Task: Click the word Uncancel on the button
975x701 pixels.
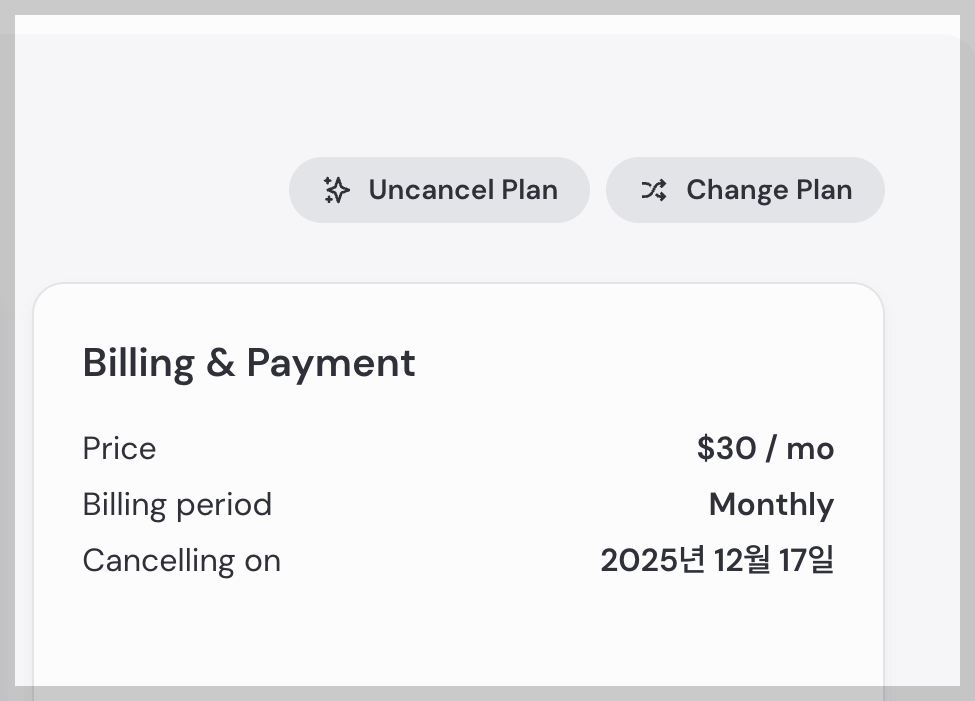Action: pos(431,190)
